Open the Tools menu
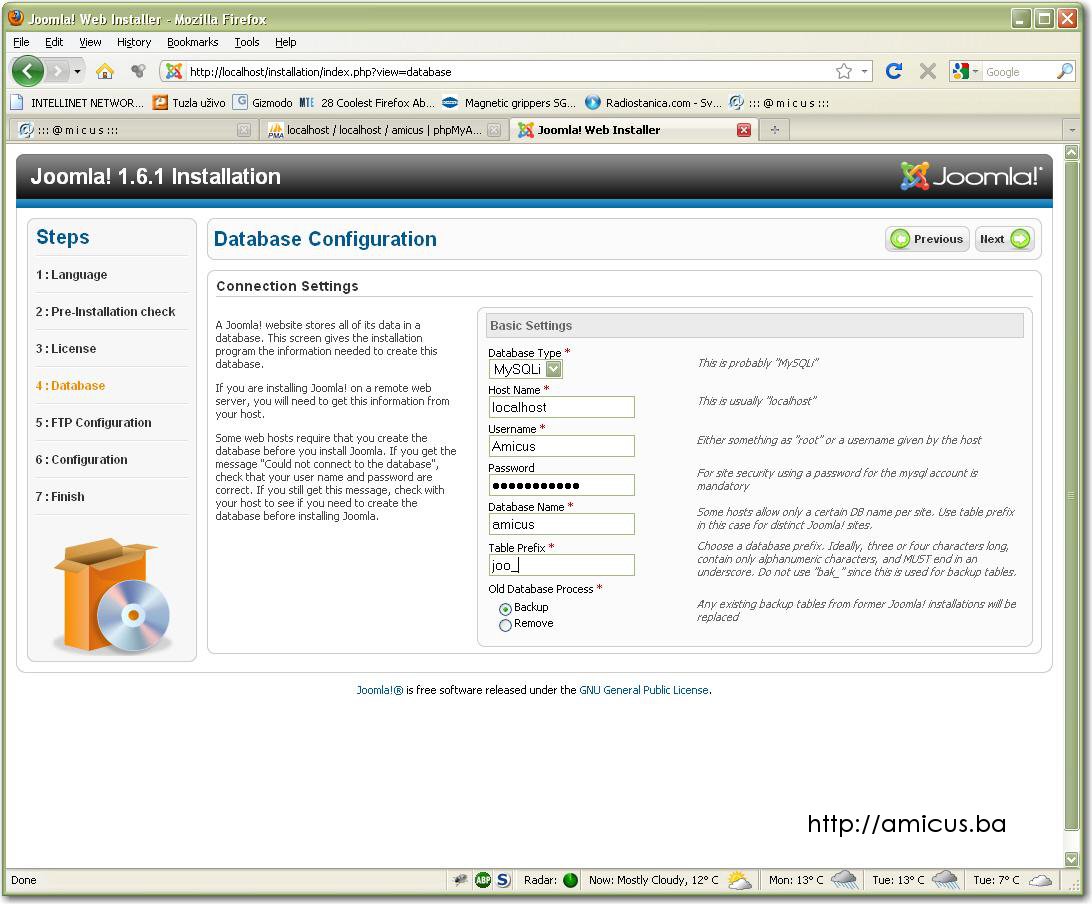1092x904 pixels. tap(247, 42)
